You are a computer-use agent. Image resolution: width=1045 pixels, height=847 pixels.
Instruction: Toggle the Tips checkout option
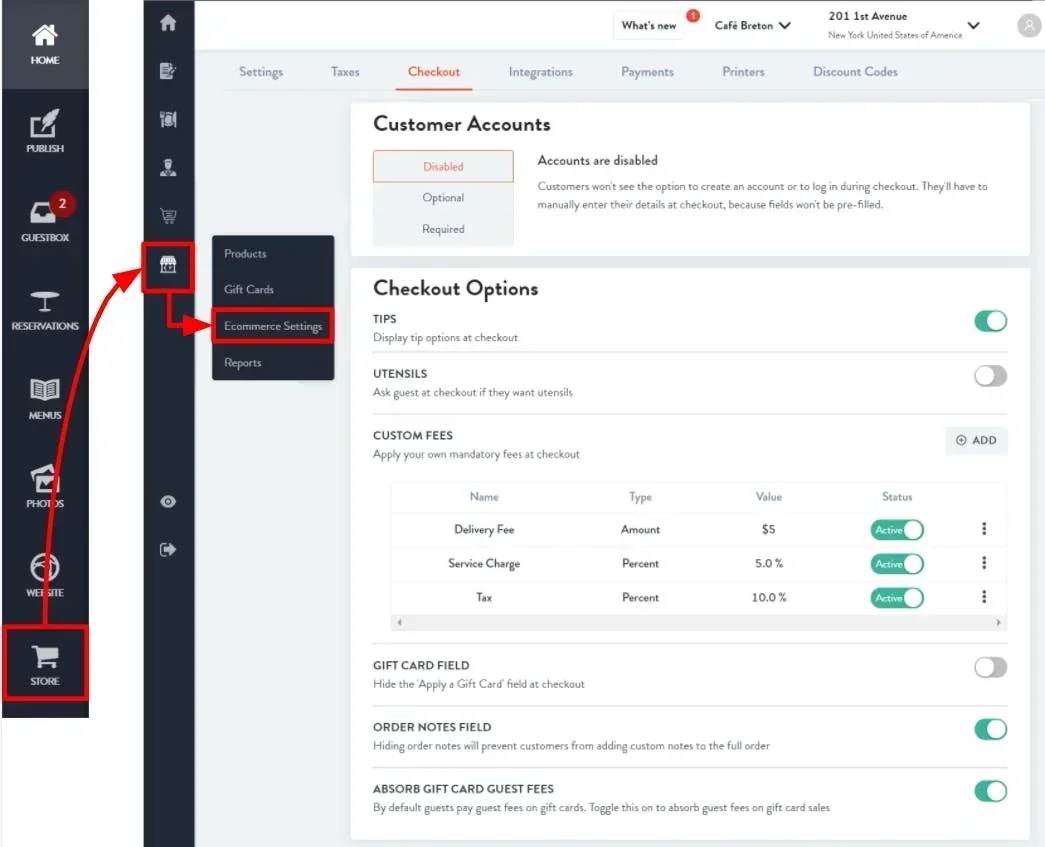click(990, 321)
